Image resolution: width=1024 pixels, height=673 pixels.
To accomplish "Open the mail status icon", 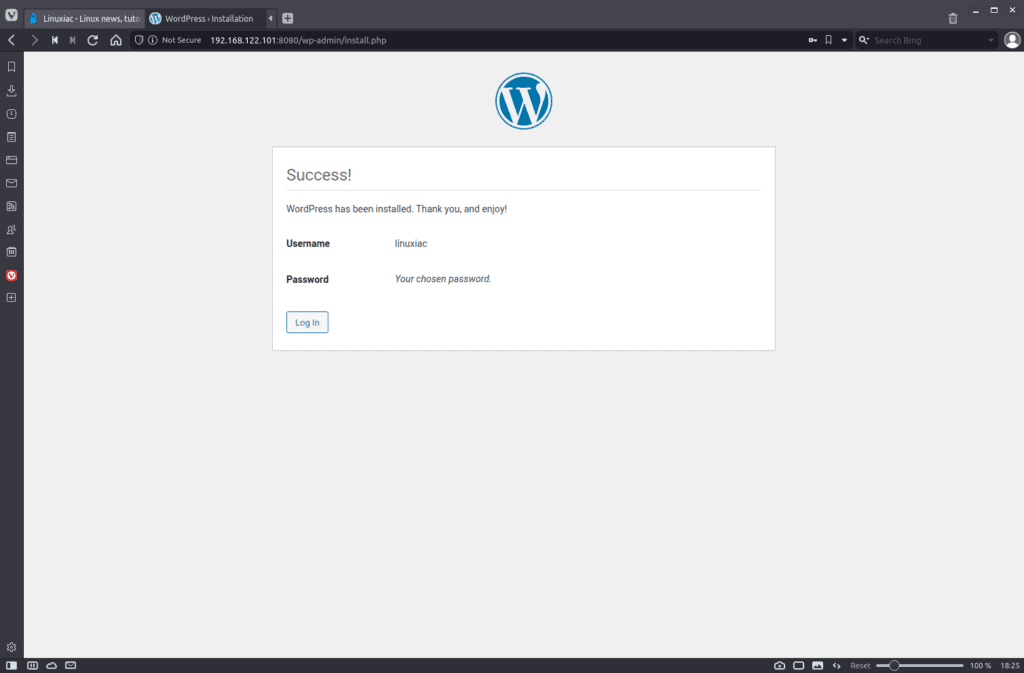I will point(71,665).
